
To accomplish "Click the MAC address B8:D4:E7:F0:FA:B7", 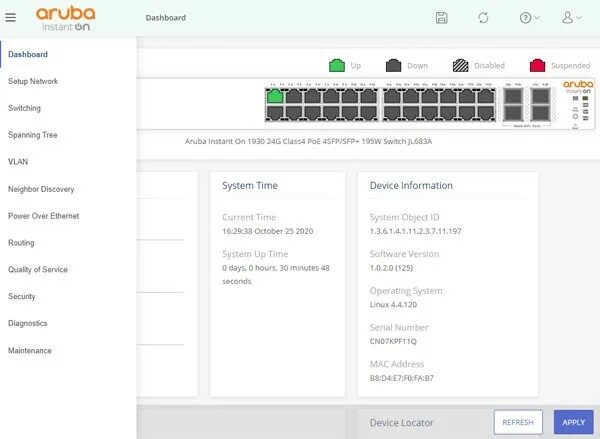I will click(x=402, y=378).
